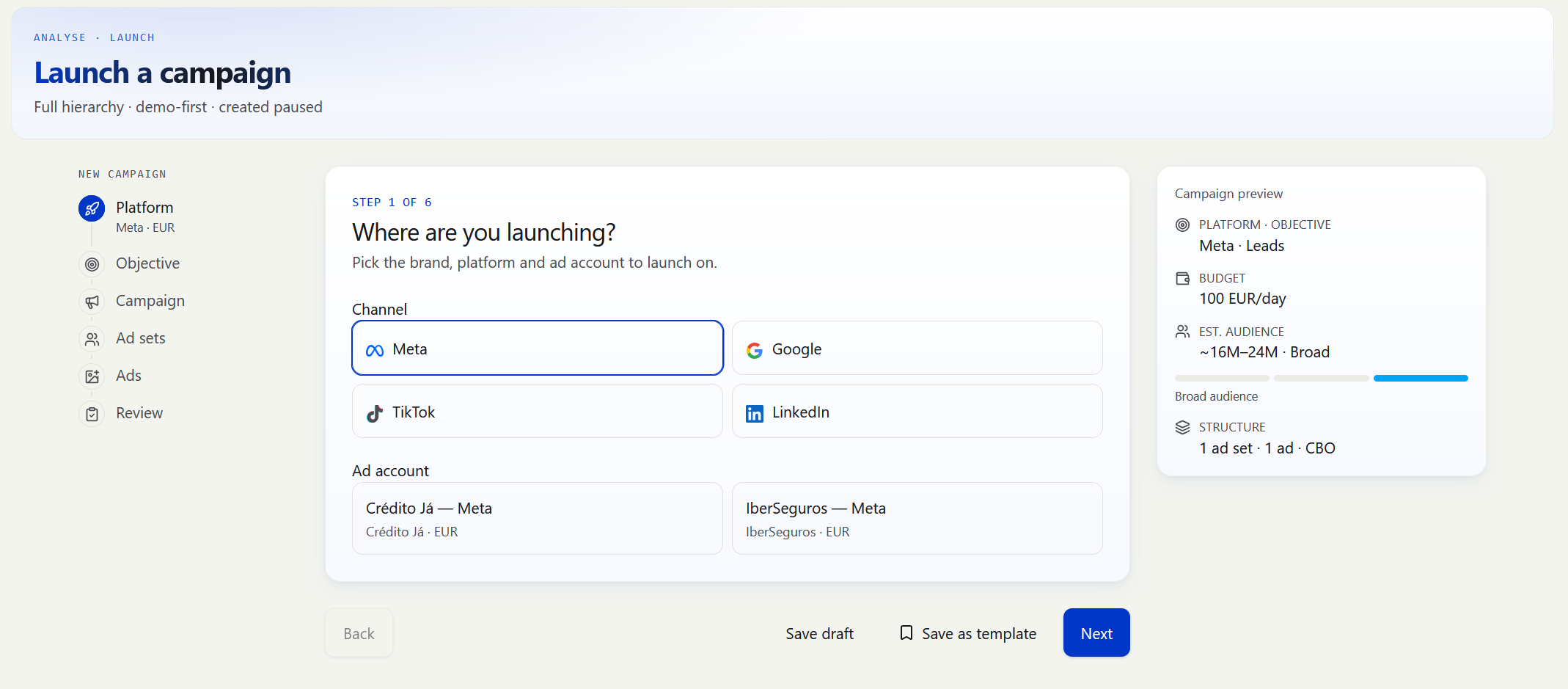Select the Meta channel card
1568x689 pixels.
coord(538,348)
